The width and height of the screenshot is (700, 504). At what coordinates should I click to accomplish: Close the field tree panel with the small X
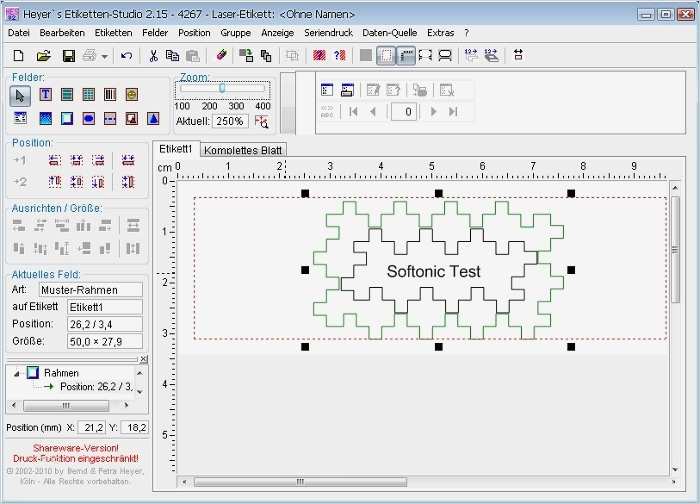tap(143, 359)
